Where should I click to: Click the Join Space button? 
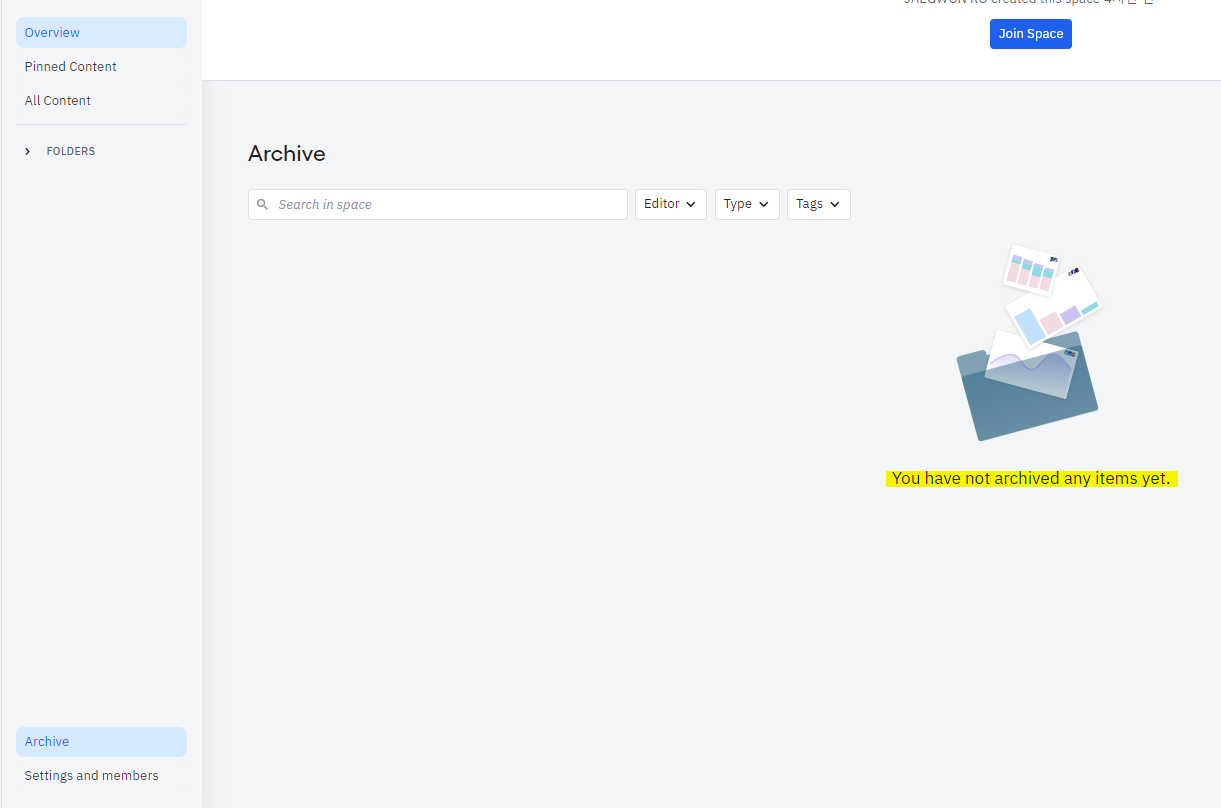[x=1031, y=34]
